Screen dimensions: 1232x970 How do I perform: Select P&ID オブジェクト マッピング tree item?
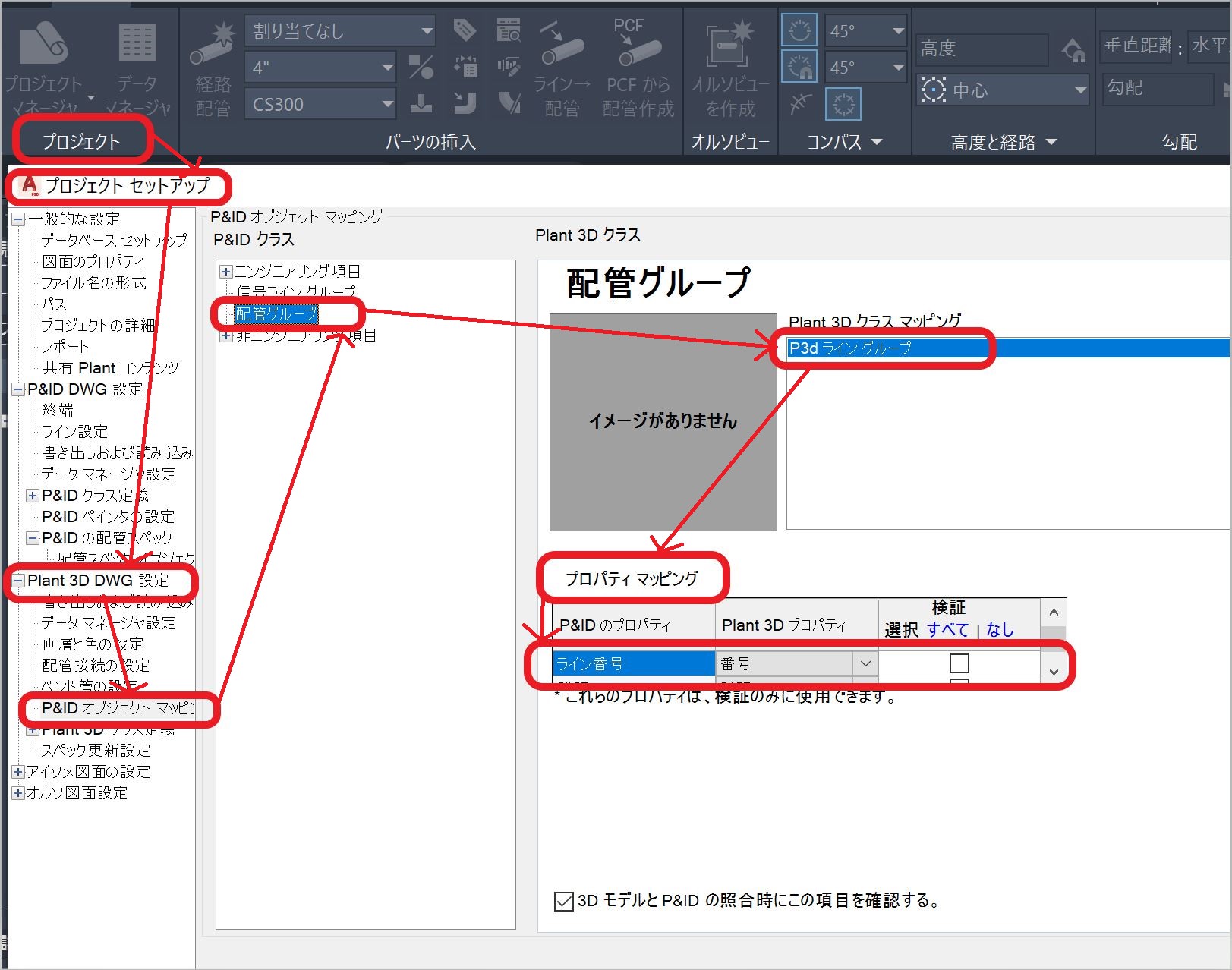click(118, 708)
